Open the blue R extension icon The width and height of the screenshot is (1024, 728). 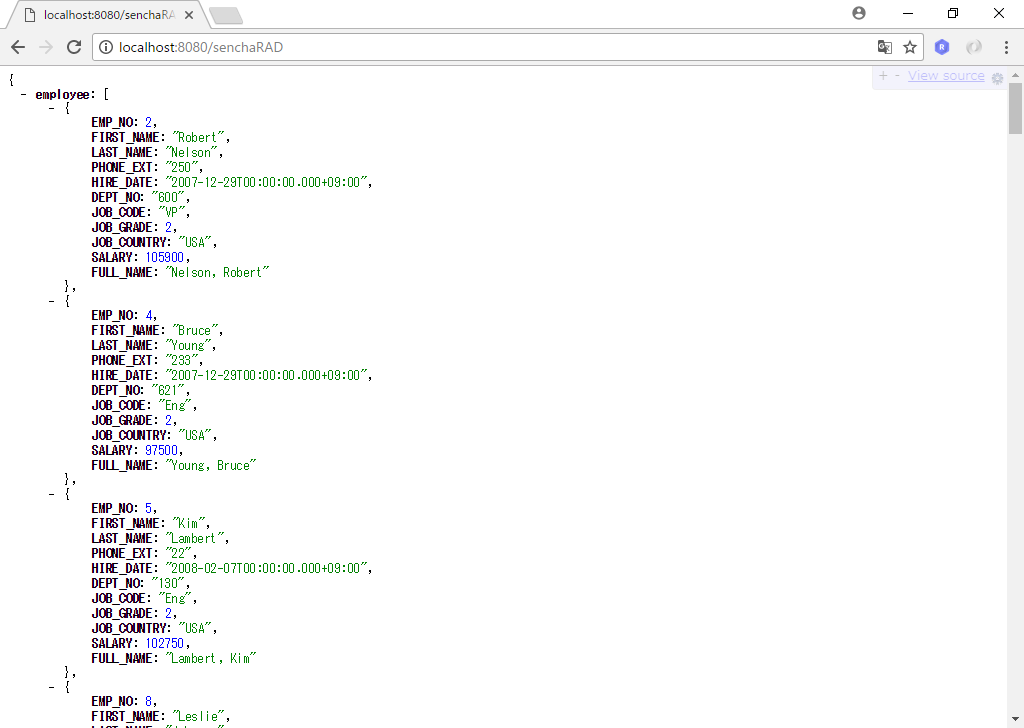coord(940,47)
